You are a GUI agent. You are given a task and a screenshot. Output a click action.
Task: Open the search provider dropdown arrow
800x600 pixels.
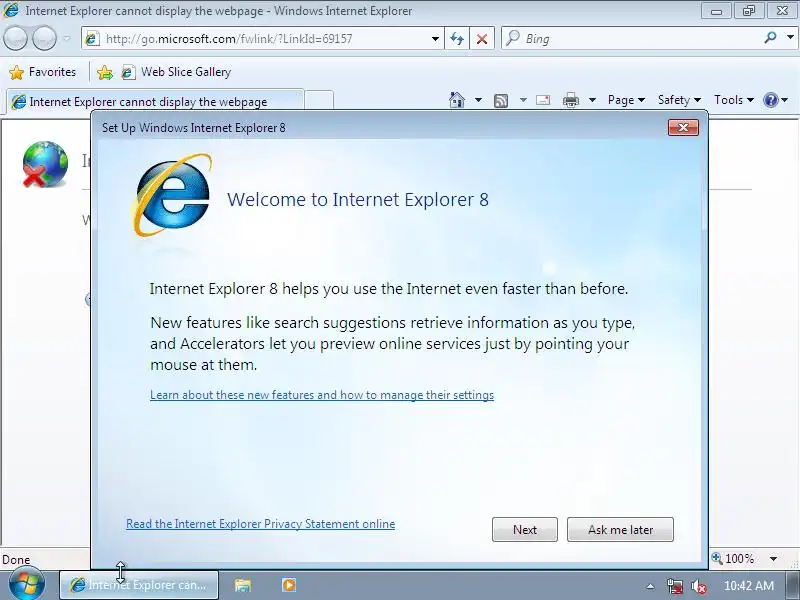(790, 38)
